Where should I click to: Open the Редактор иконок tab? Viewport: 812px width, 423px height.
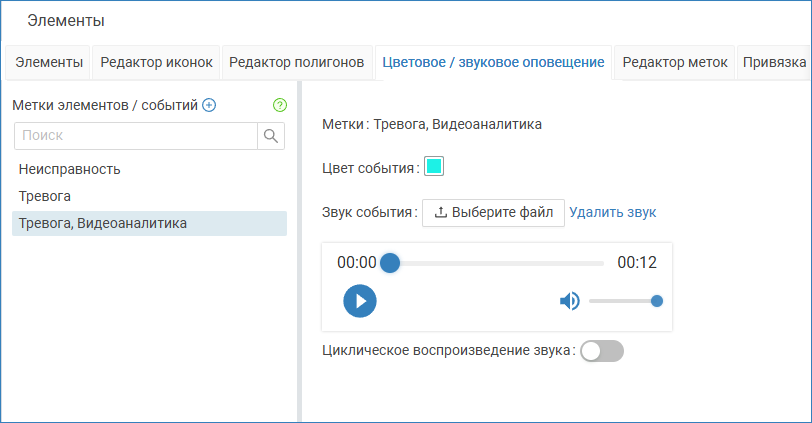[x=156, y=62]
